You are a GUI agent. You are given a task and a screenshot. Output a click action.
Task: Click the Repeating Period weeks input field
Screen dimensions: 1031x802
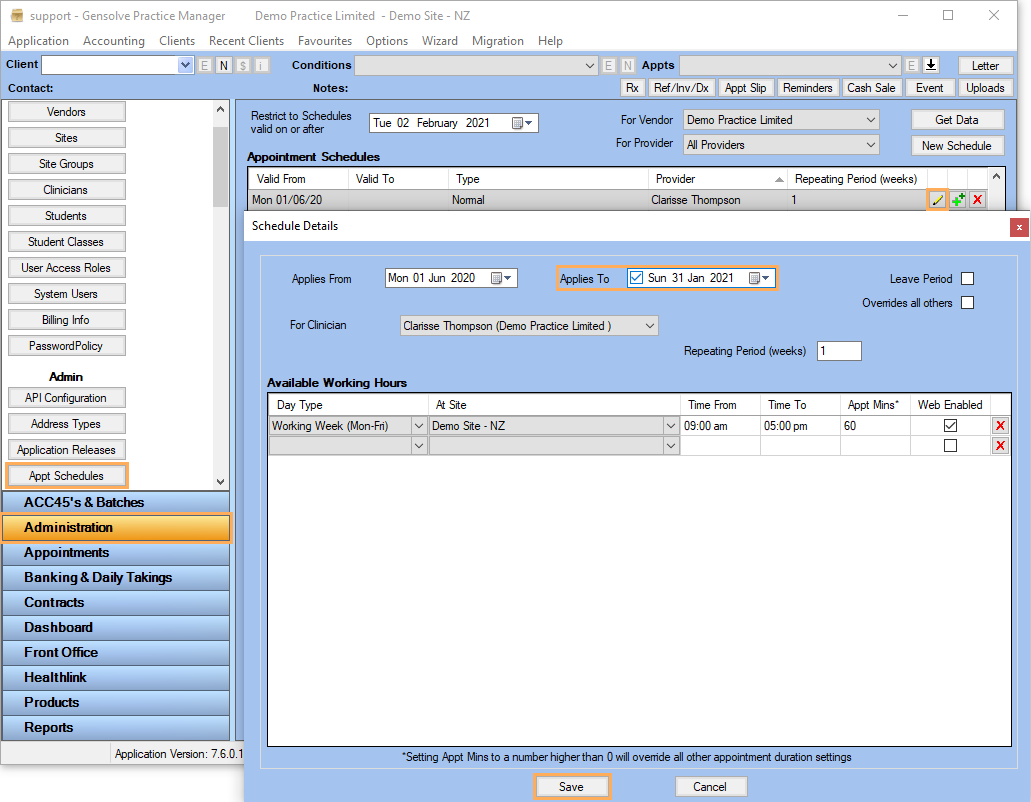click(839, 351)
